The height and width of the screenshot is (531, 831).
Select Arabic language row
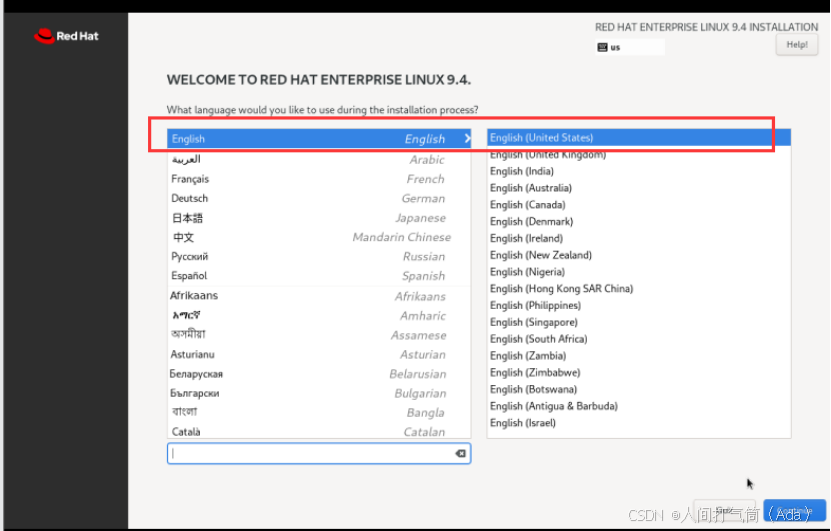[319, 159]
